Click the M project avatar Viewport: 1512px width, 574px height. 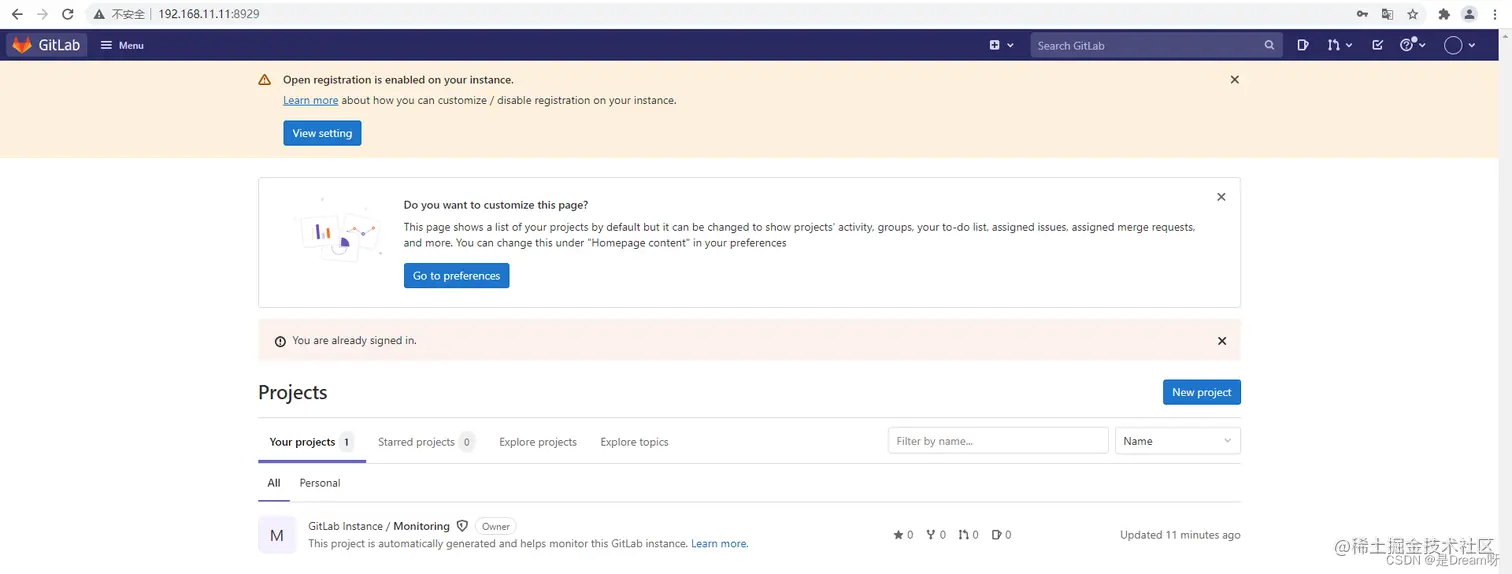[277, 535]
